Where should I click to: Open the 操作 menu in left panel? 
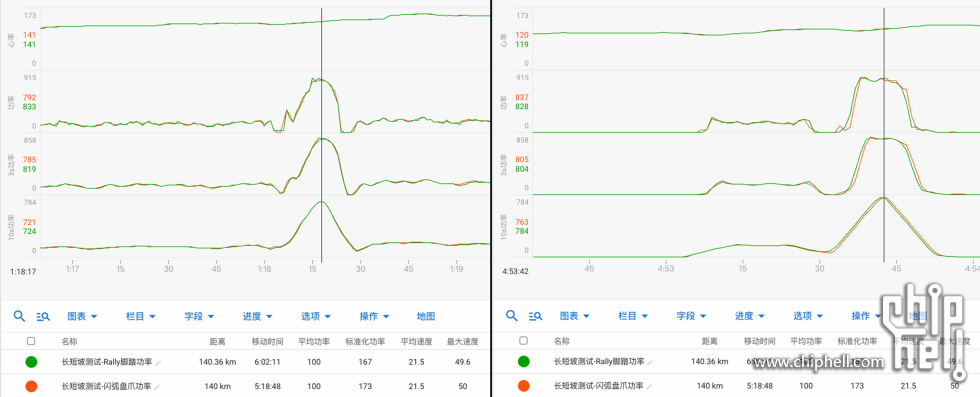[x=374, y=316]
